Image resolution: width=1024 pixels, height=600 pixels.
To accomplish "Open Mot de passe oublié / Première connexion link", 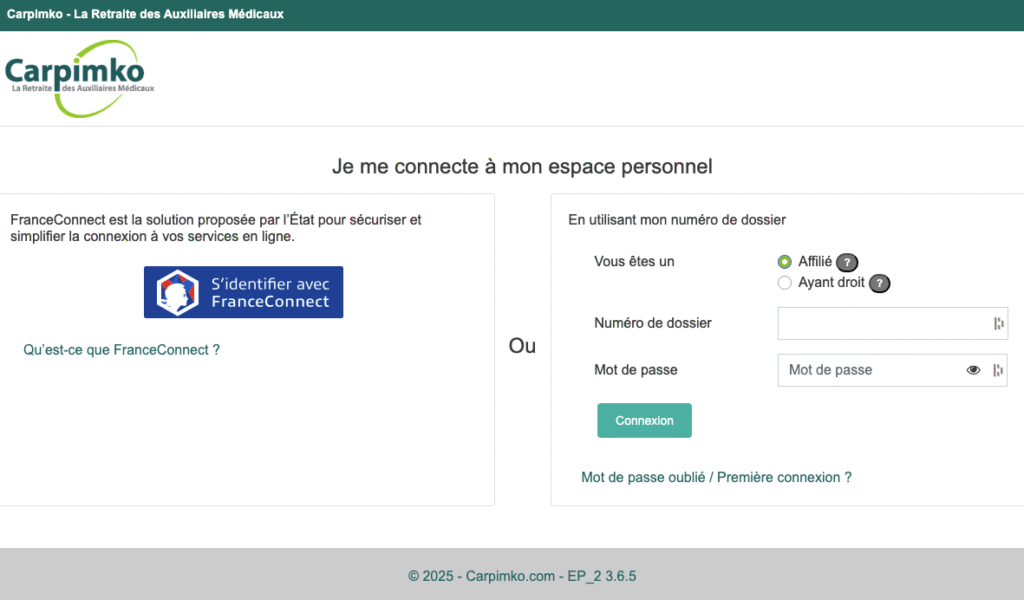I will point(716,477).
